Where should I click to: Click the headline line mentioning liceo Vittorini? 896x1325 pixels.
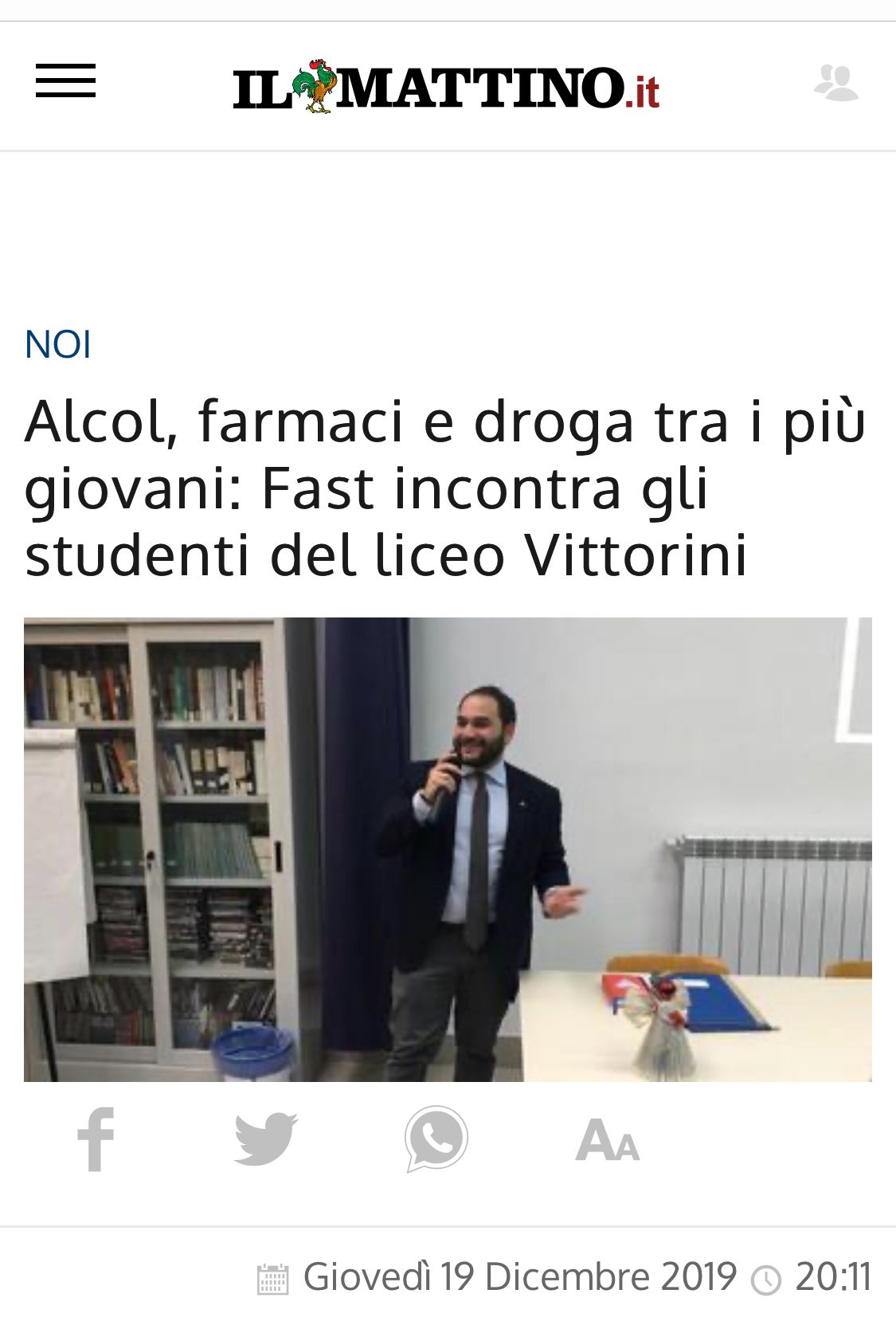386,555
